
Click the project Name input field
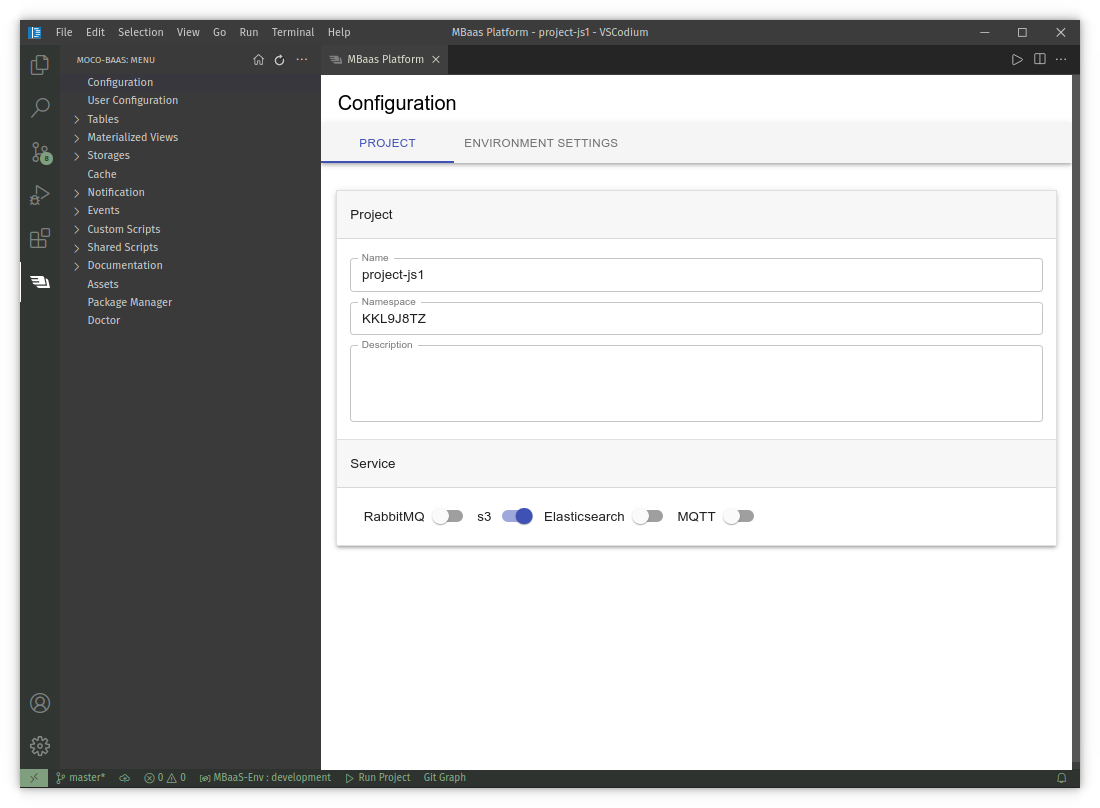click(x=696, y=275)
